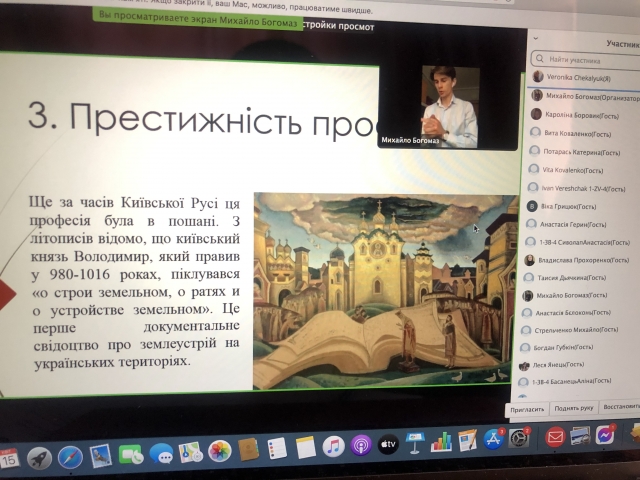Open System Preferences gear in Dock
640x480 pixels.
point(518,438)
